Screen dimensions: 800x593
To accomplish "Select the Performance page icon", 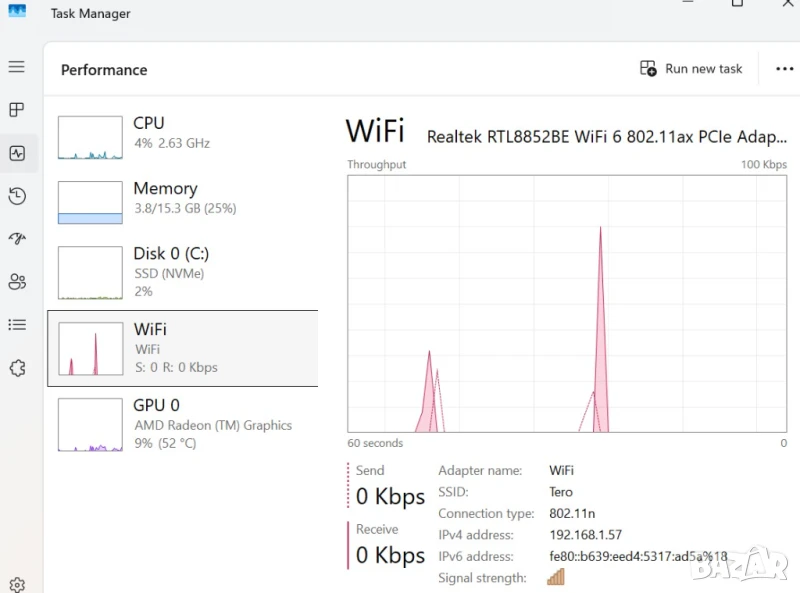I will [17, 153].
